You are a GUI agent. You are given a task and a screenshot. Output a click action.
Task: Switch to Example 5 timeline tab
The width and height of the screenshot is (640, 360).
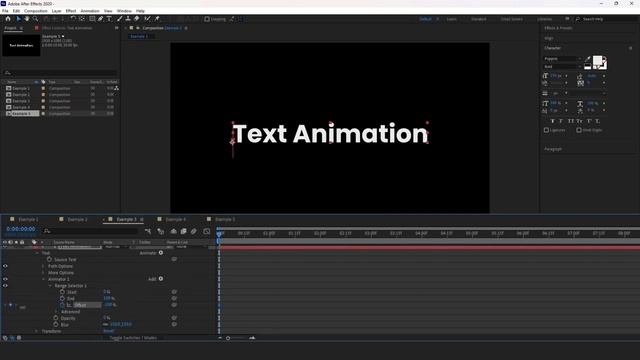click(225, 220)
